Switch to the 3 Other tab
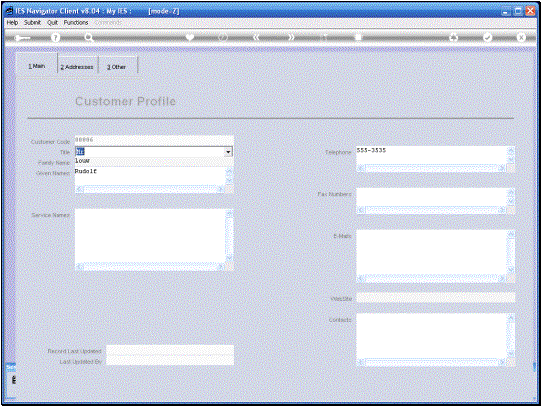 click(117, 67)
